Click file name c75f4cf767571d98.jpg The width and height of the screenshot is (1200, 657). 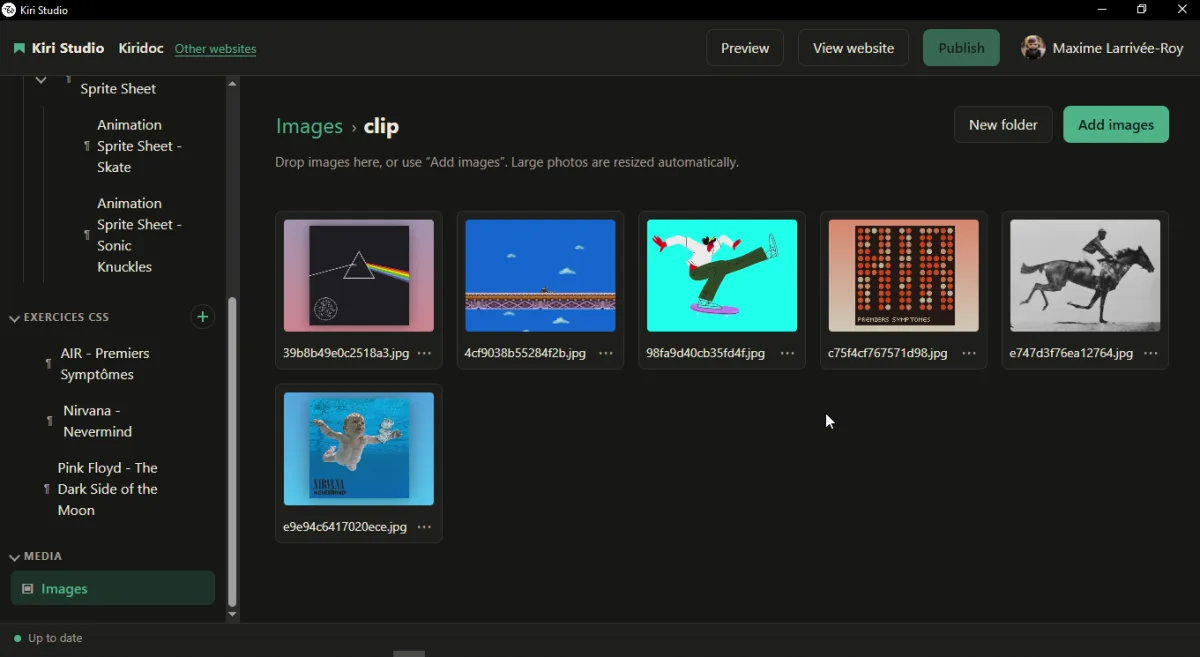tap(887, 354)
